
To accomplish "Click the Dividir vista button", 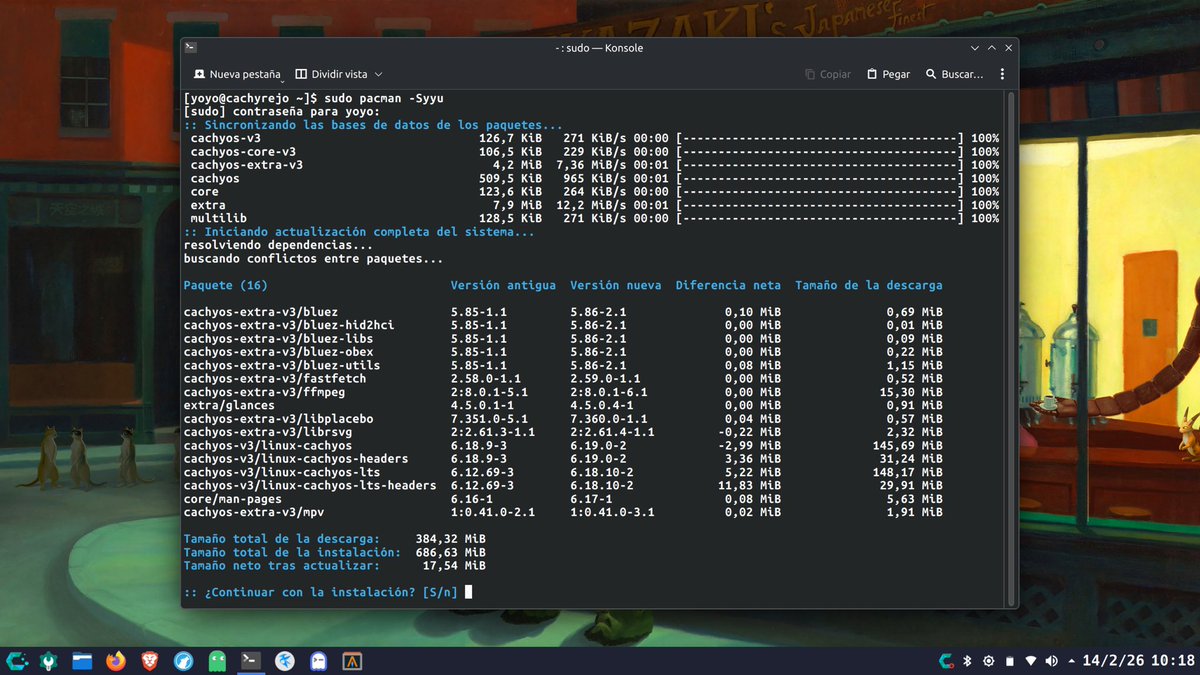I will point(331,74).
